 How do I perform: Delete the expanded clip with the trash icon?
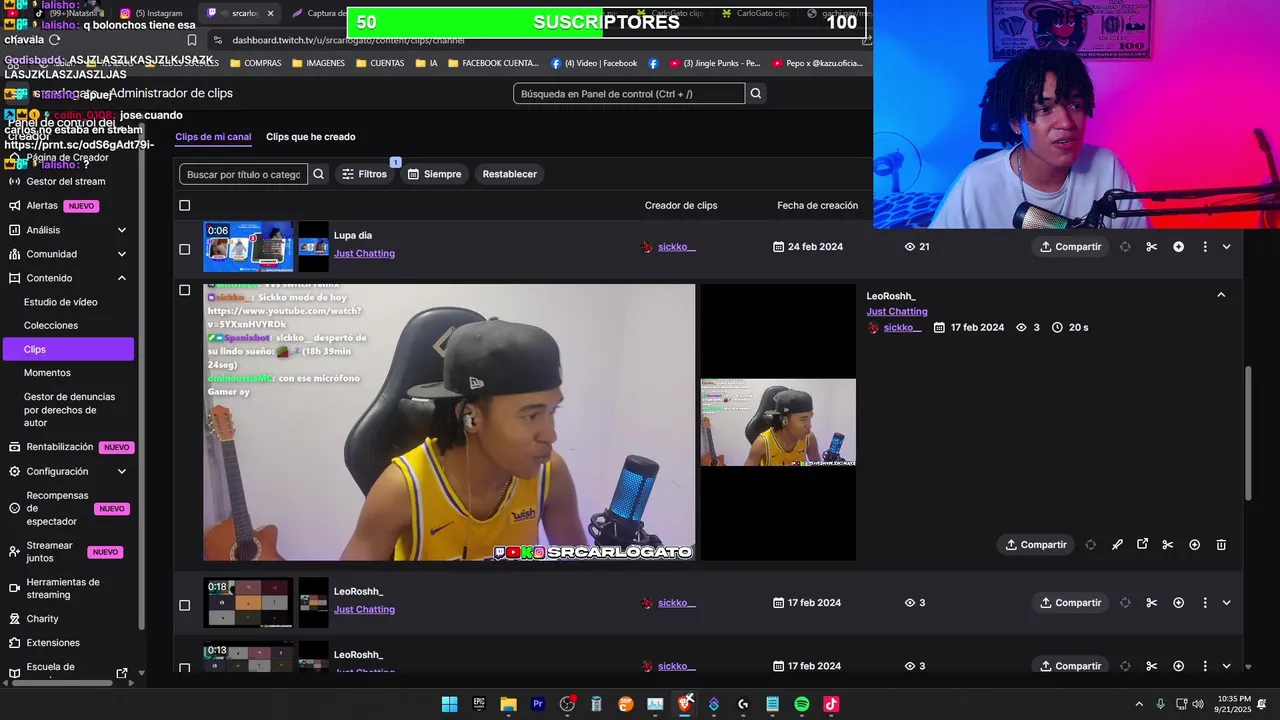1221,545
